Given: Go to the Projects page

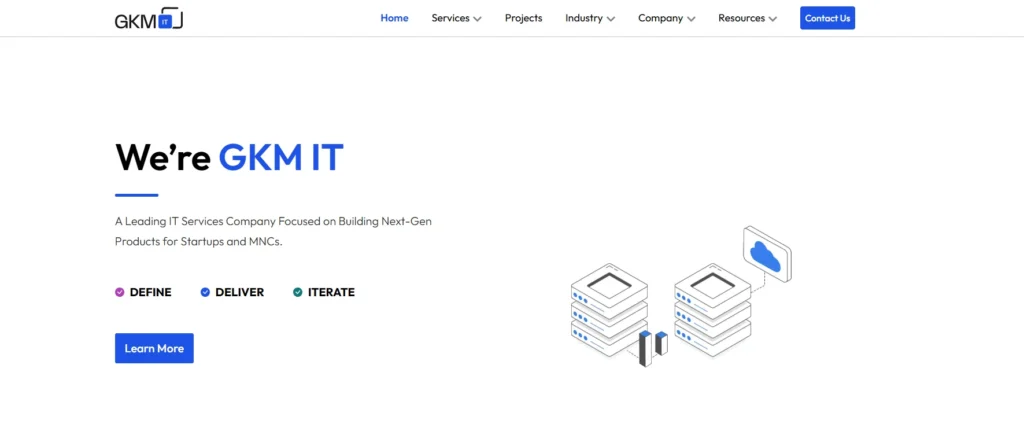Looking at the screenshot, I should tap(523, 18).
